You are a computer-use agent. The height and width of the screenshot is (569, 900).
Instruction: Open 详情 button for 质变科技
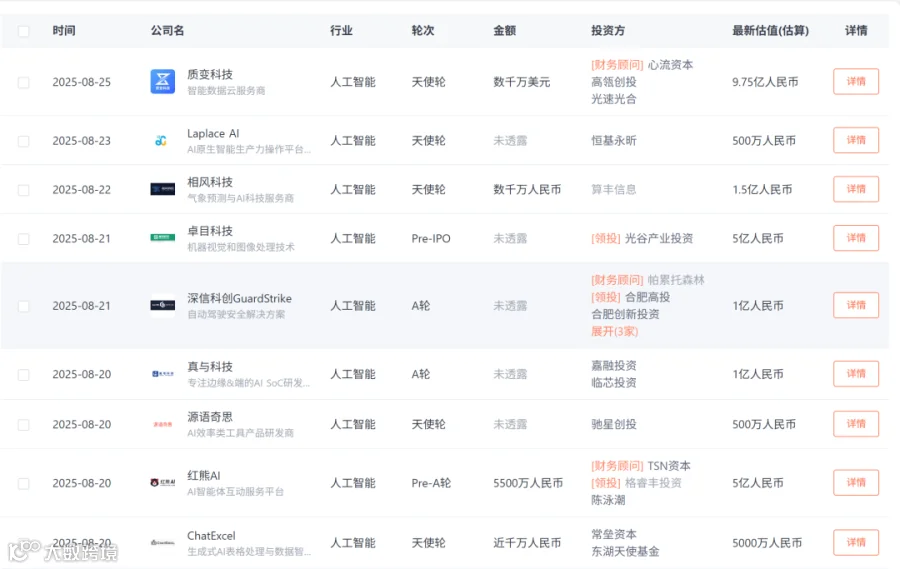[x=856, y=82]
